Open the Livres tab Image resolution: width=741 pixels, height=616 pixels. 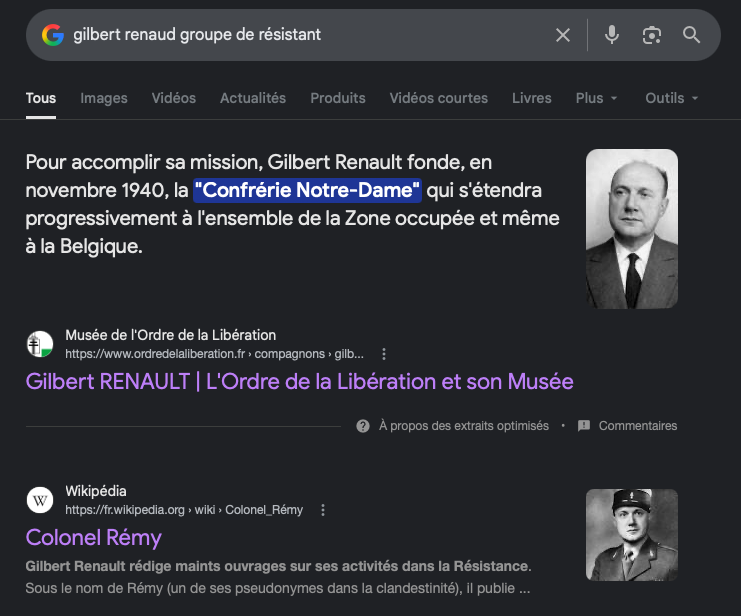(x=532, y=98)
